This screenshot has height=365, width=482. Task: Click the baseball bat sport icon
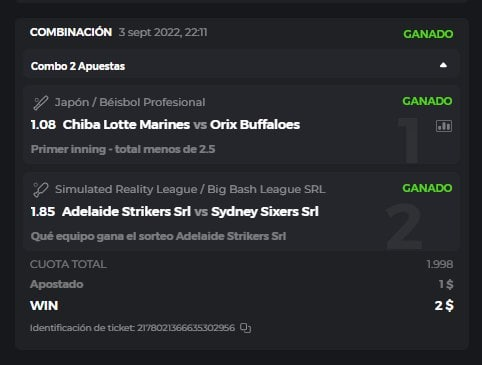point(41,103)
